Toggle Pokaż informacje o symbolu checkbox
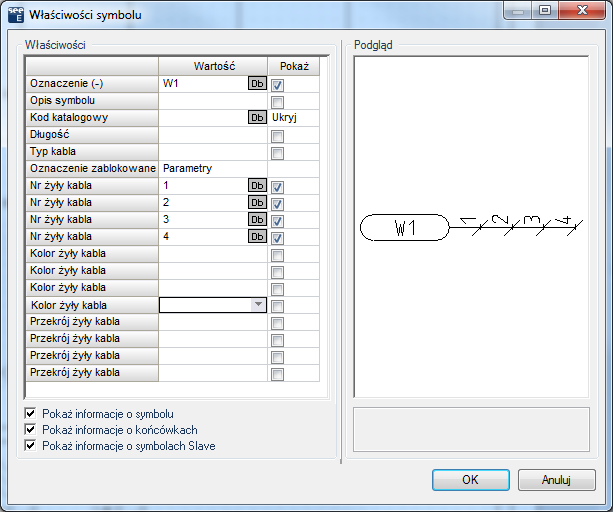The width and height of the screenshot is (613, 512). (30, 414)
